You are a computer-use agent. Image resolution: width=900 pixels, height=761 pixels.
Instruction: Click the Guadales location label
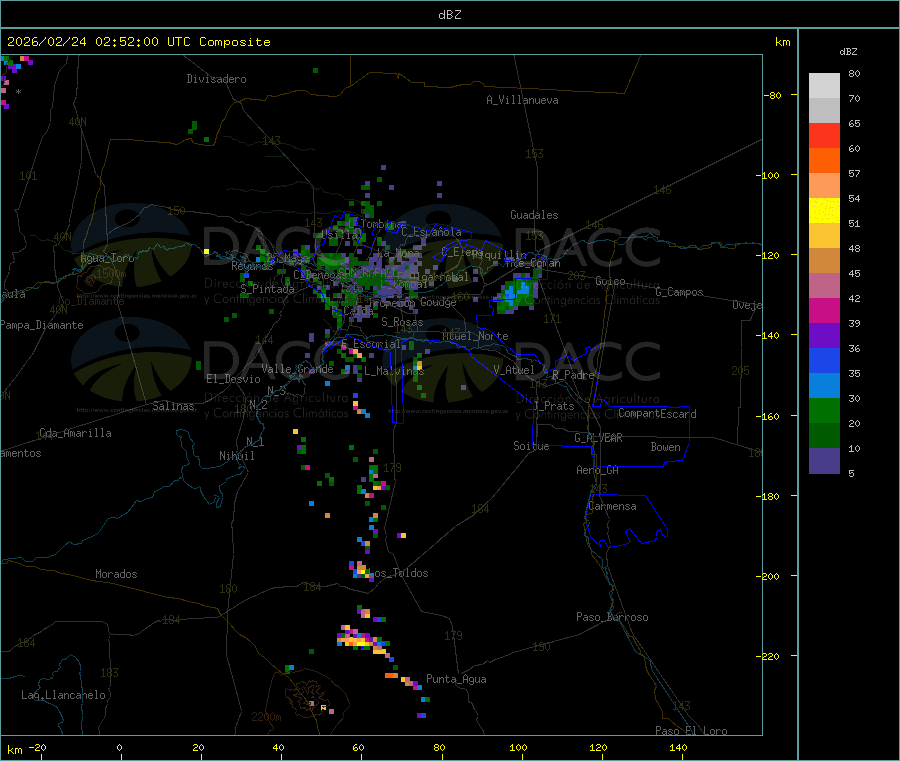click(534, 215)
